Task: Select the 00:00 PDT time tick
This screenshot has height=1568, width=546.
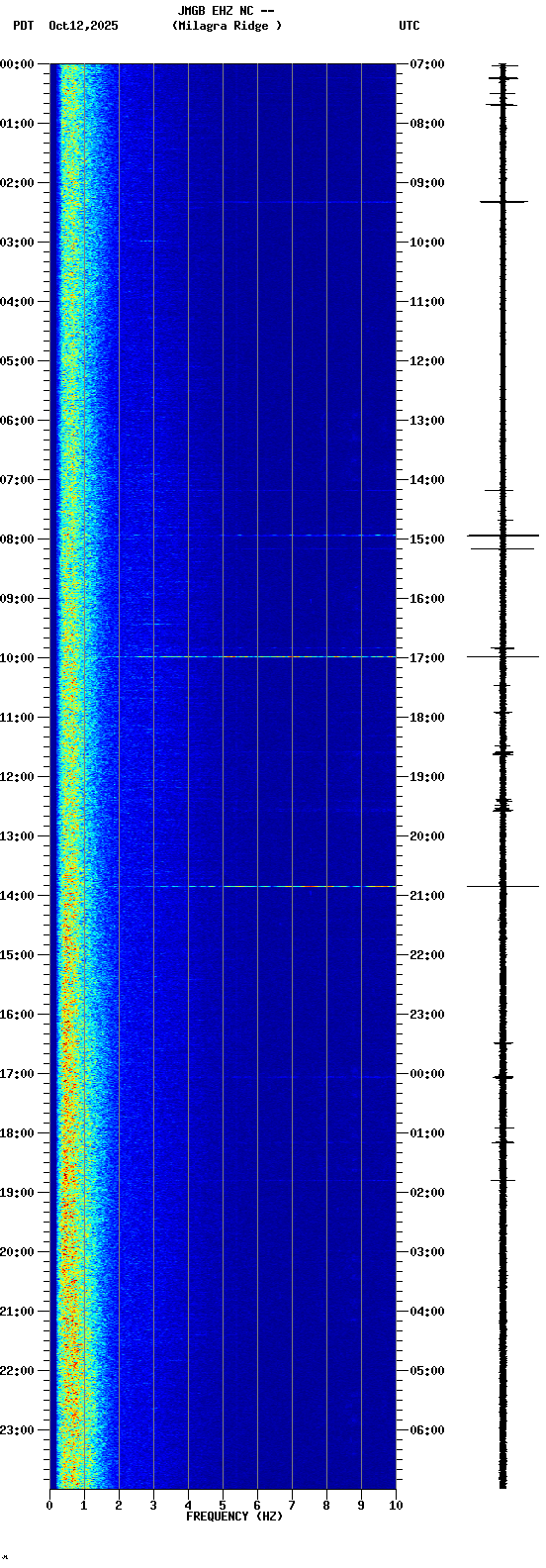Action: coord(17,64)
